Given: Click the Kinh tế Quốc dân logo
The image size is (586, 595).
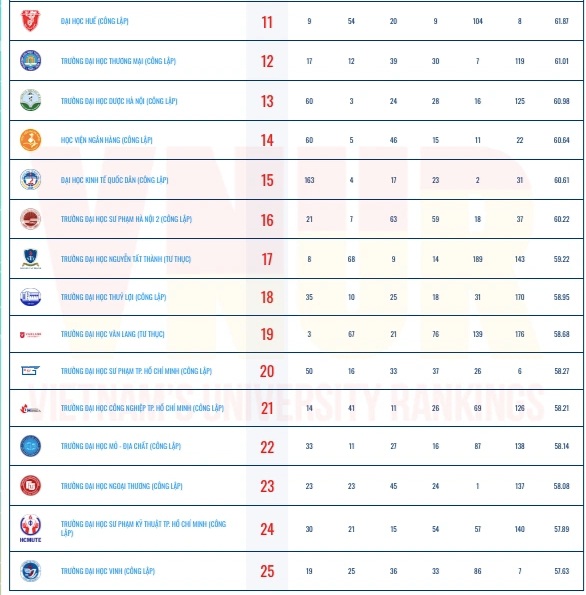Looking at the screenshot, I should tap(30, 179).
